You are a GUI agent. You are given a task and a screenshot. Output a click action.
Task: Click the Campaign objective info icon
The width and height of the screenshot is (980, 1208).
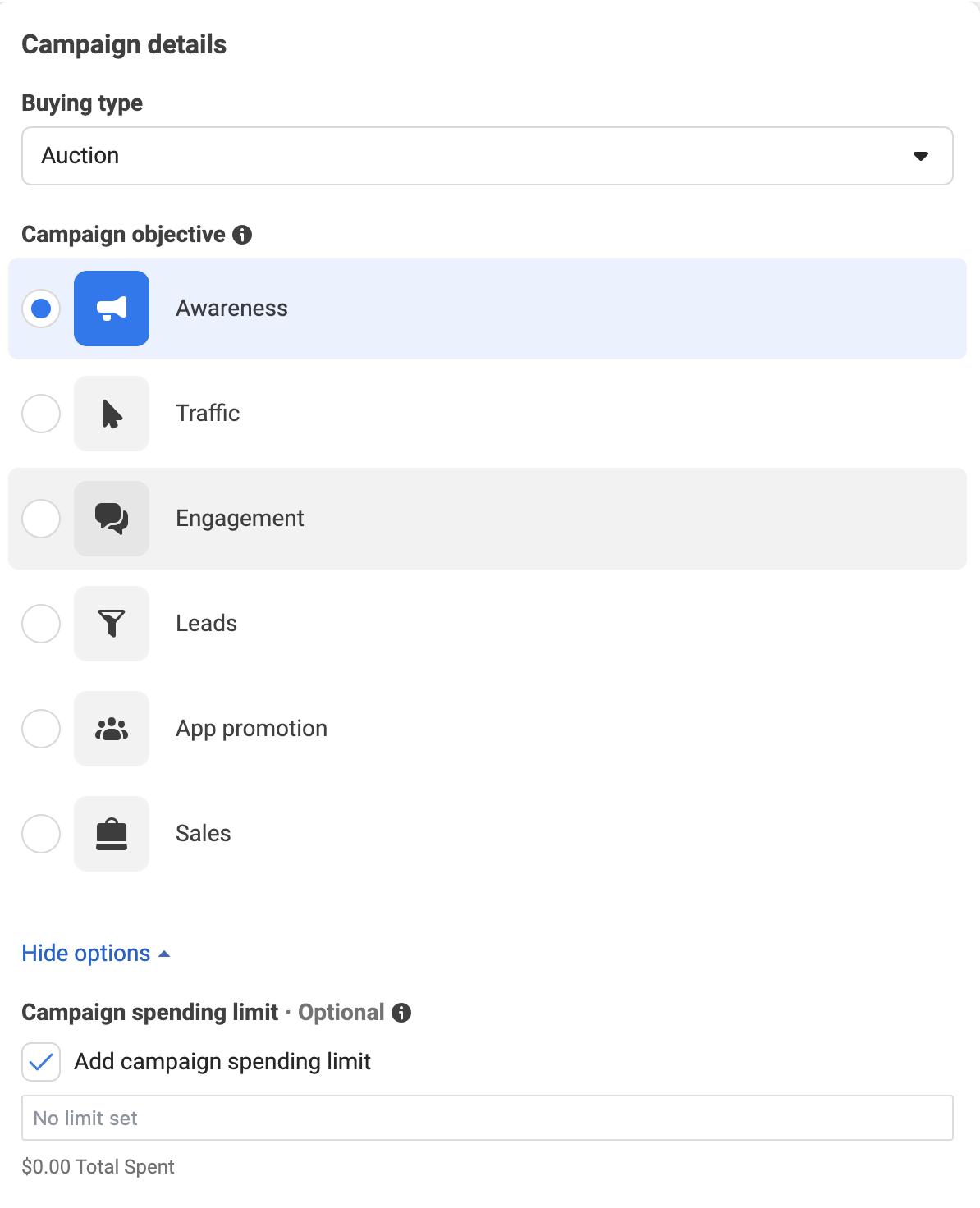[x=242, y=235]
